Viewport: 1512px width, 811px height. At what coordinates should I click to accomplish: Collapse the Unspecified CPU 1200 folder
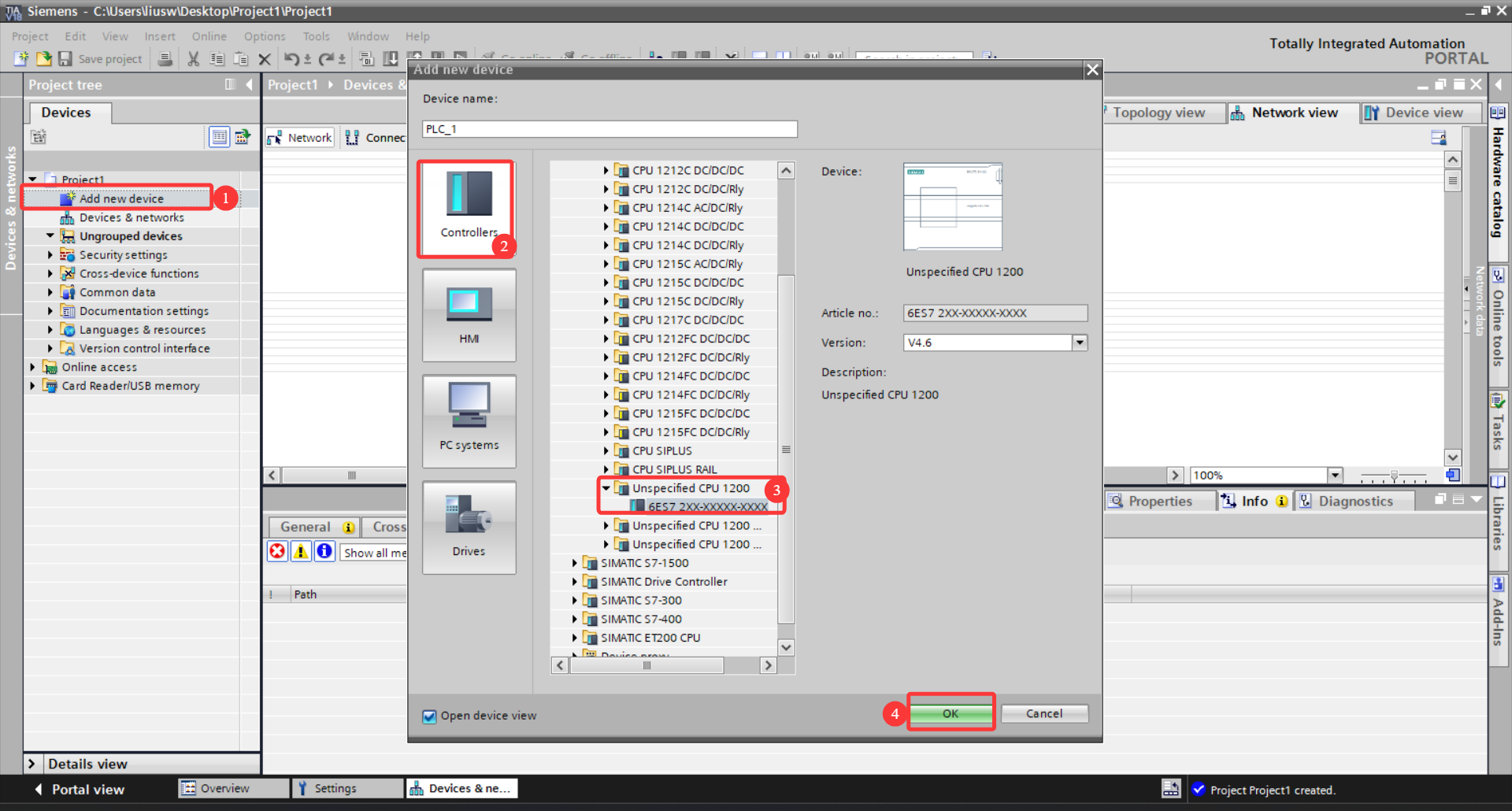point(606,488)
